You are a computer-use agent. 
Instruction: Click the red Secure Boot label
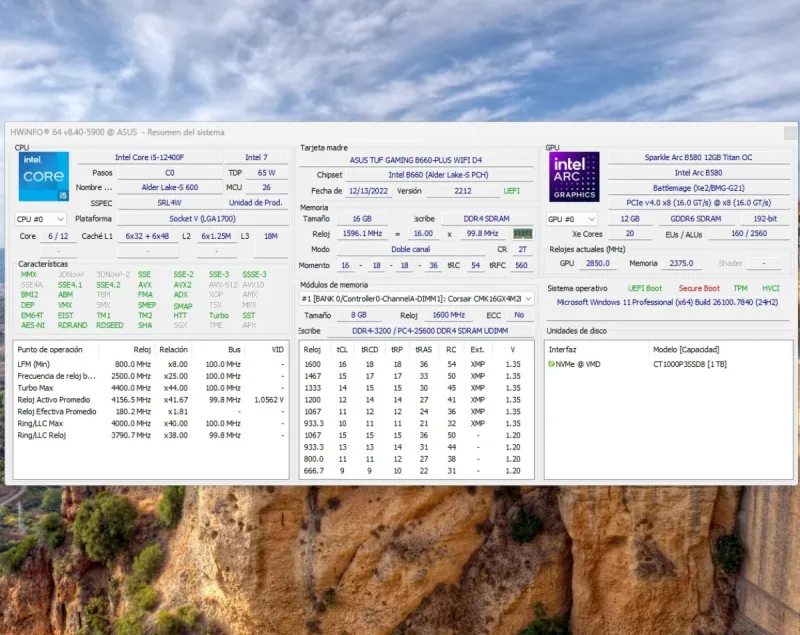coord(699,288)
